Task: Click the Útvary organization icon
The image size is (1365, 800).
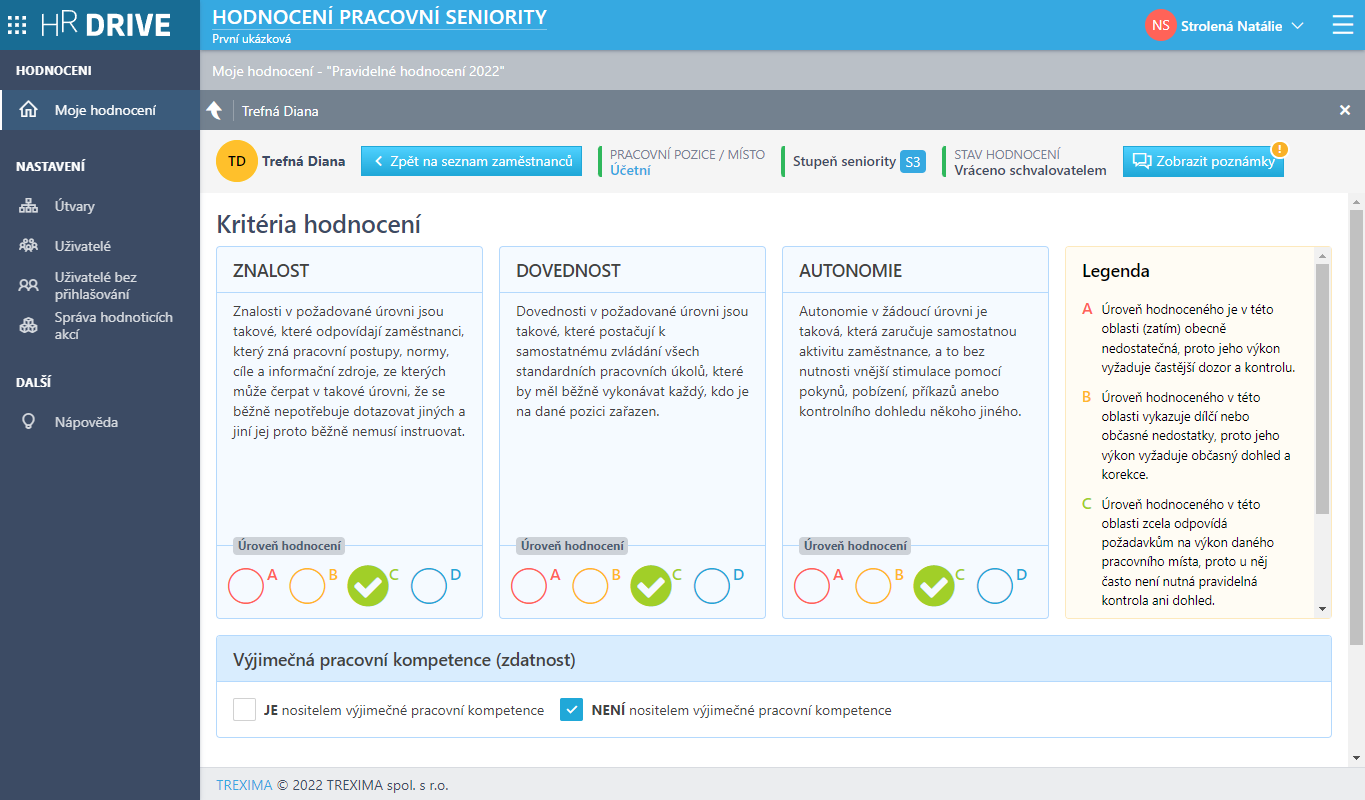Action: 29,206
